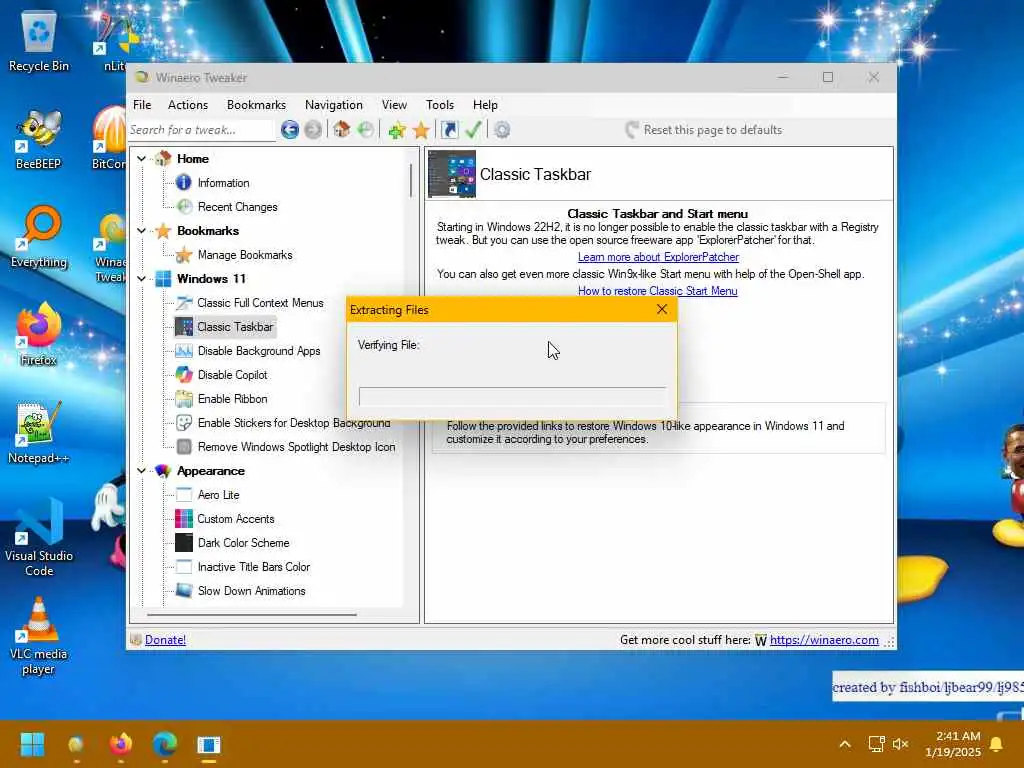Viewport: 1024px width, 768px height.
Task: Select Inactive Title Bars Color item
Action: point(253,567)
